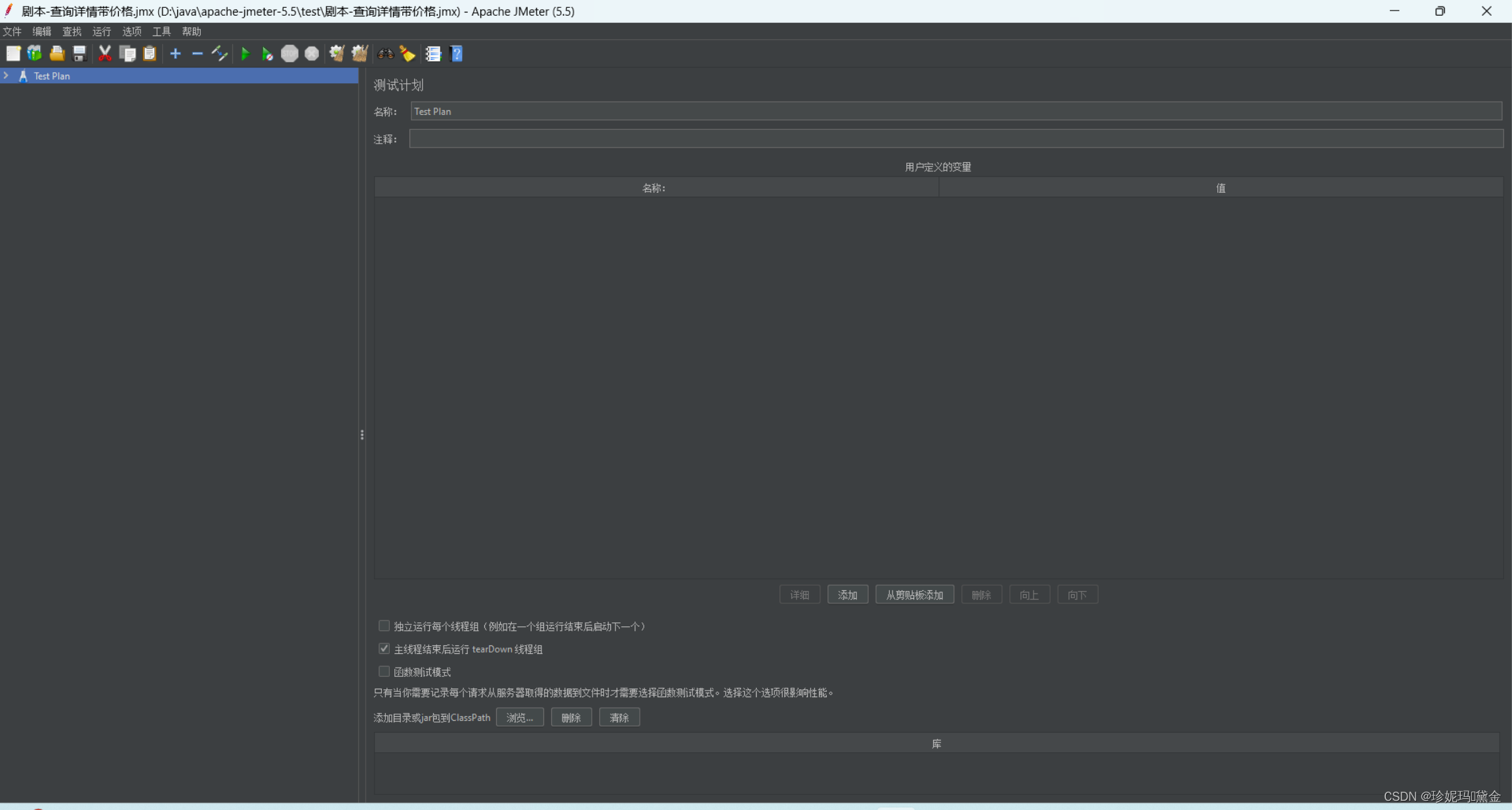The height and width of the screenshot is (810, 1512).
Task: Save the test plan with the disk icon
Action: 79,54
